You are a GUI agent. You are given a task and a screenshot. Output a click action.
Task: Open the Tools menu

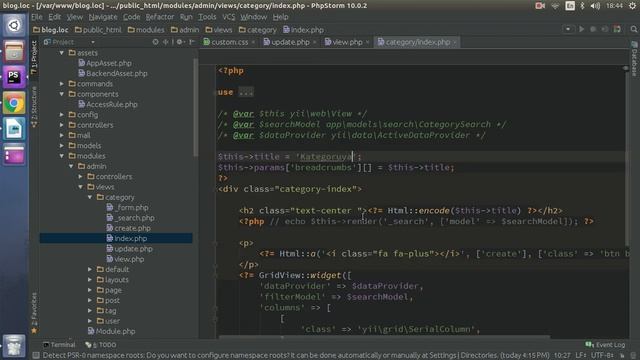[x=207, y=17]
